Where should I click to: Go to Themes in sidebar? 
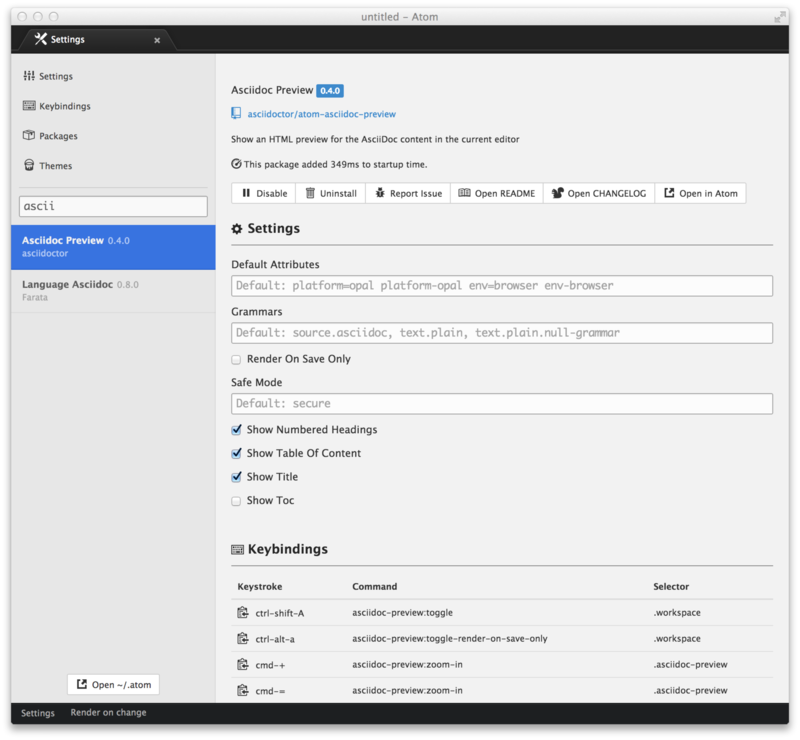coord(55,166)
